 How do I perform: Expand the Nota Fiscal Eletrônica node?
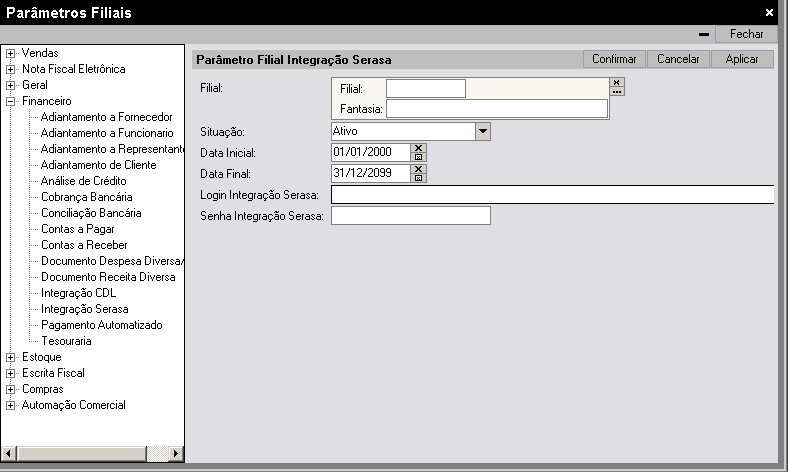(x=10, y=69)
